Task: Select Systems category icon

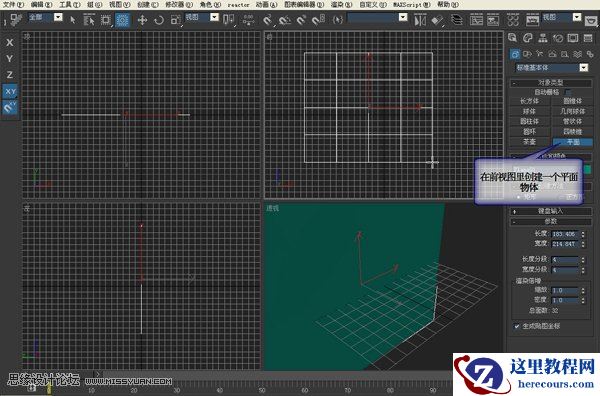Action: (x=590, y=54)
